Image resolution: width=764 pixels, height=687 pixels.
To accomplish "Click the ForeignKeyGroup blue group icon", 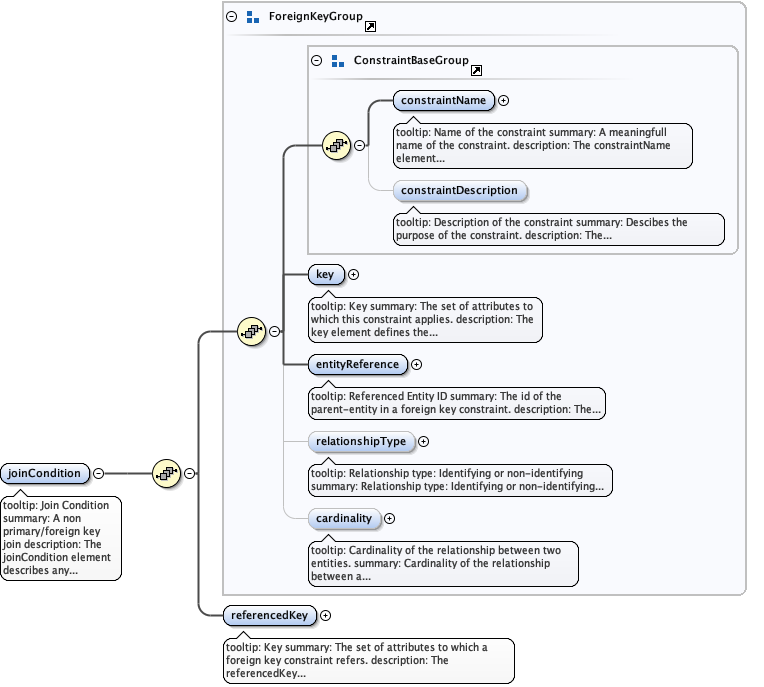I will click(x=252, y=17).
